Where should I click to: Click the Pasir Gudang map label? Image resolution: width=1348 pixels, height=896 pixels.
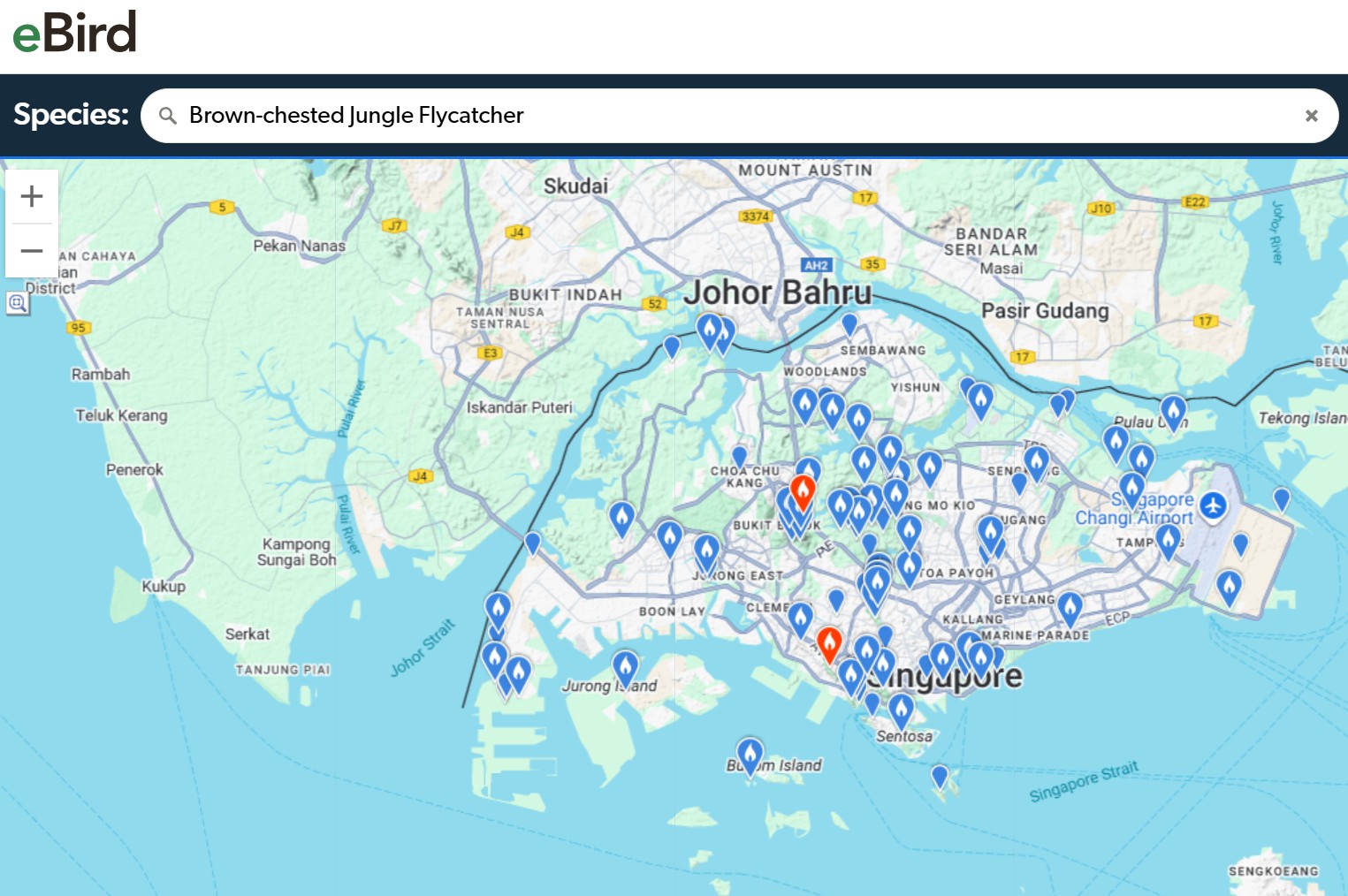[x=1045, y=311]
